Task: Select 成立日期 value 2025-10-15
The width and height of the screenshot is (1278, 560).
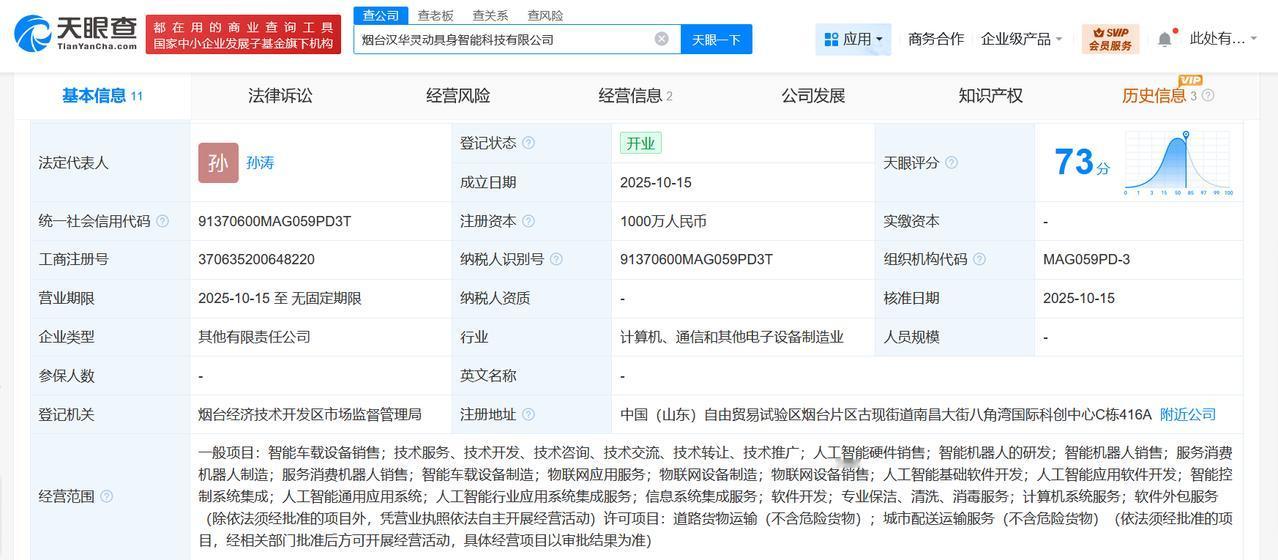Action: click(x=656, y=182)
